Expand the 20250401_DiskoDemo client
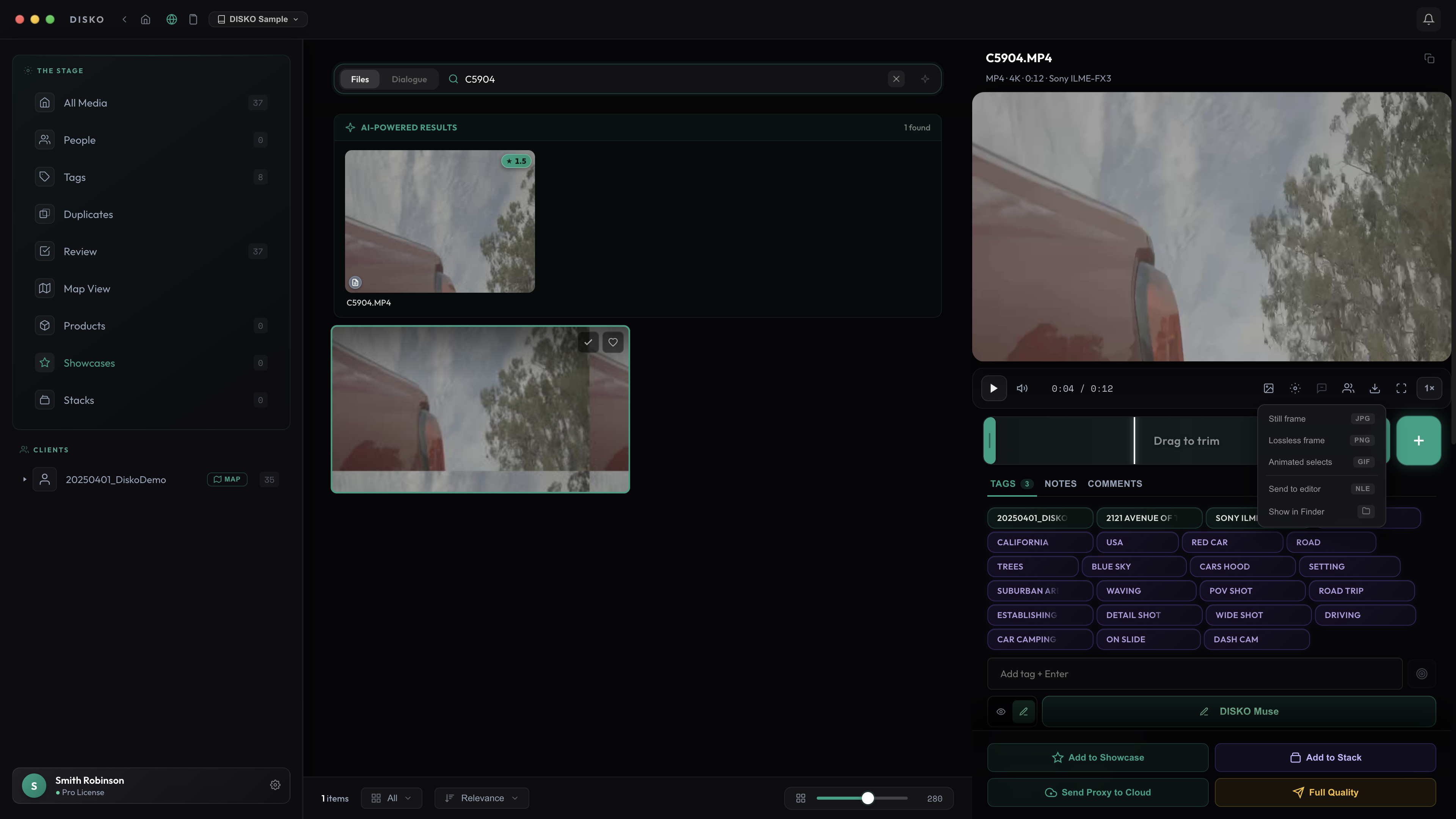 point(24,479)
